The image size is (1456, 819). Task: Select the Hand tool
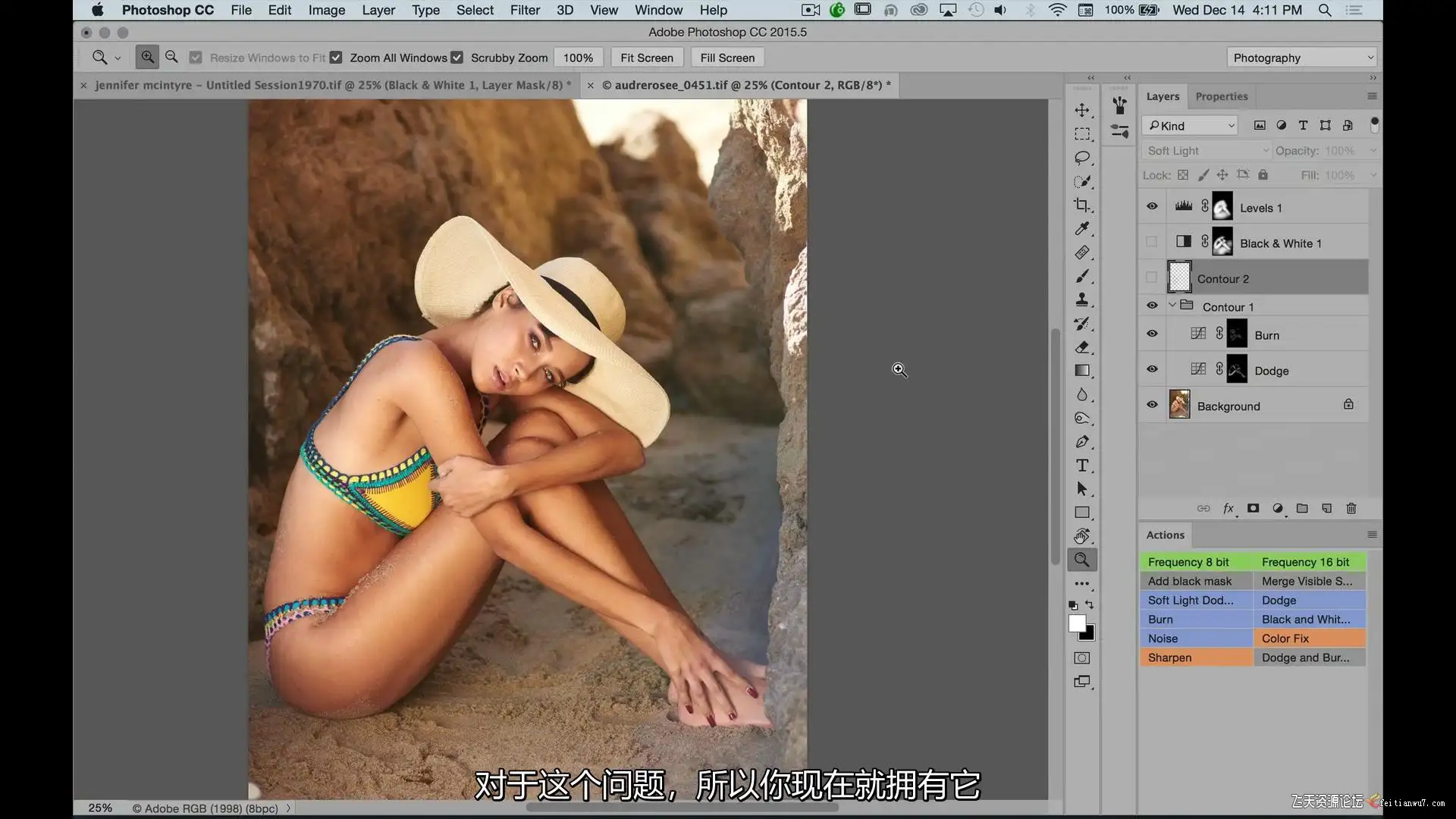point(1082,536)
